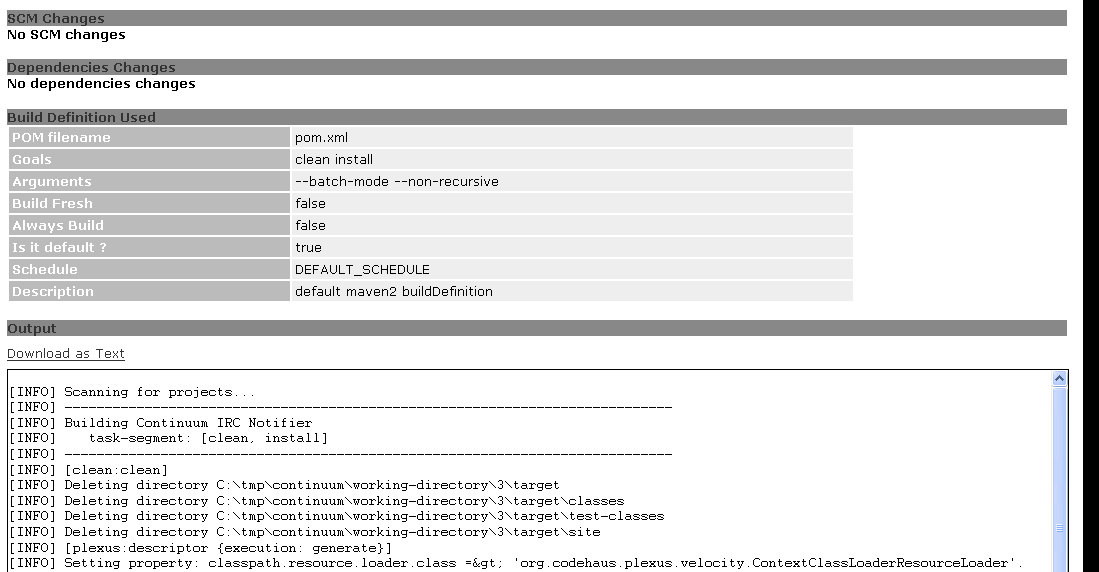The height and width of the screenshot is (572, 1099).
Task: Click the Arguments row label
Action: tap(150, 182)
